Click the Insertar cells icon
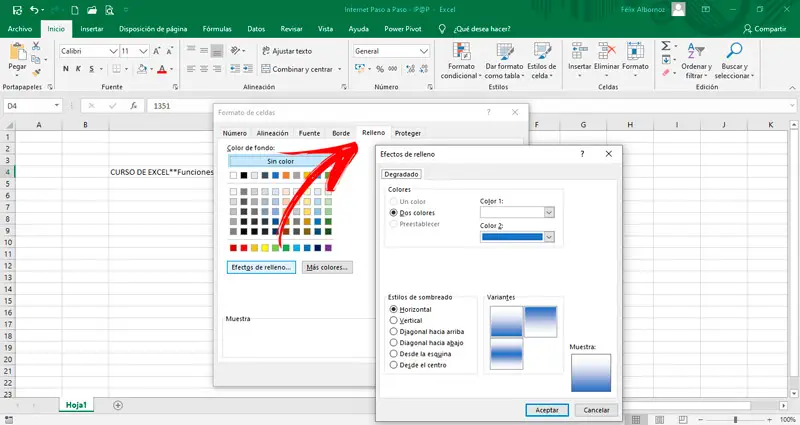The width and height of the screenshot is (800, 425). [x=580, y=52]
